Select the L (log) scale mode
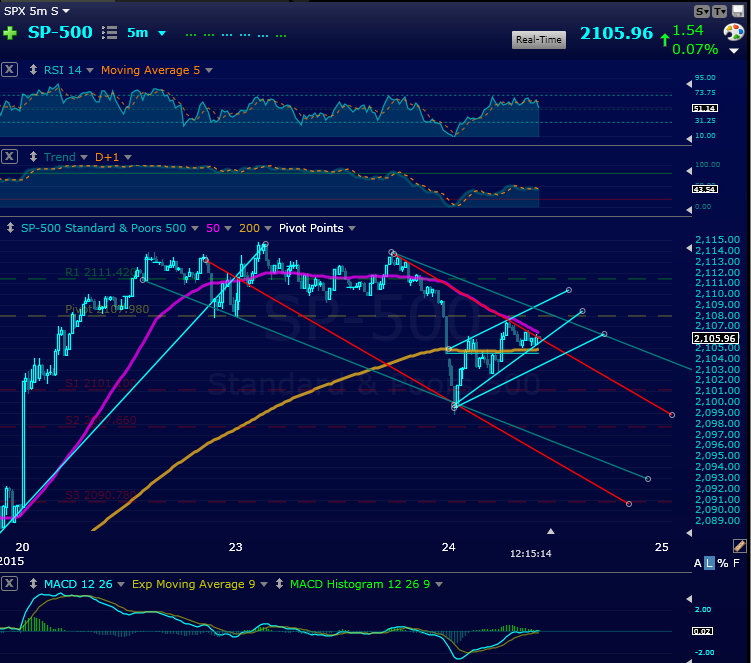Screen dimensions: 751x663 pyautogui.click(x=709, y=563)
